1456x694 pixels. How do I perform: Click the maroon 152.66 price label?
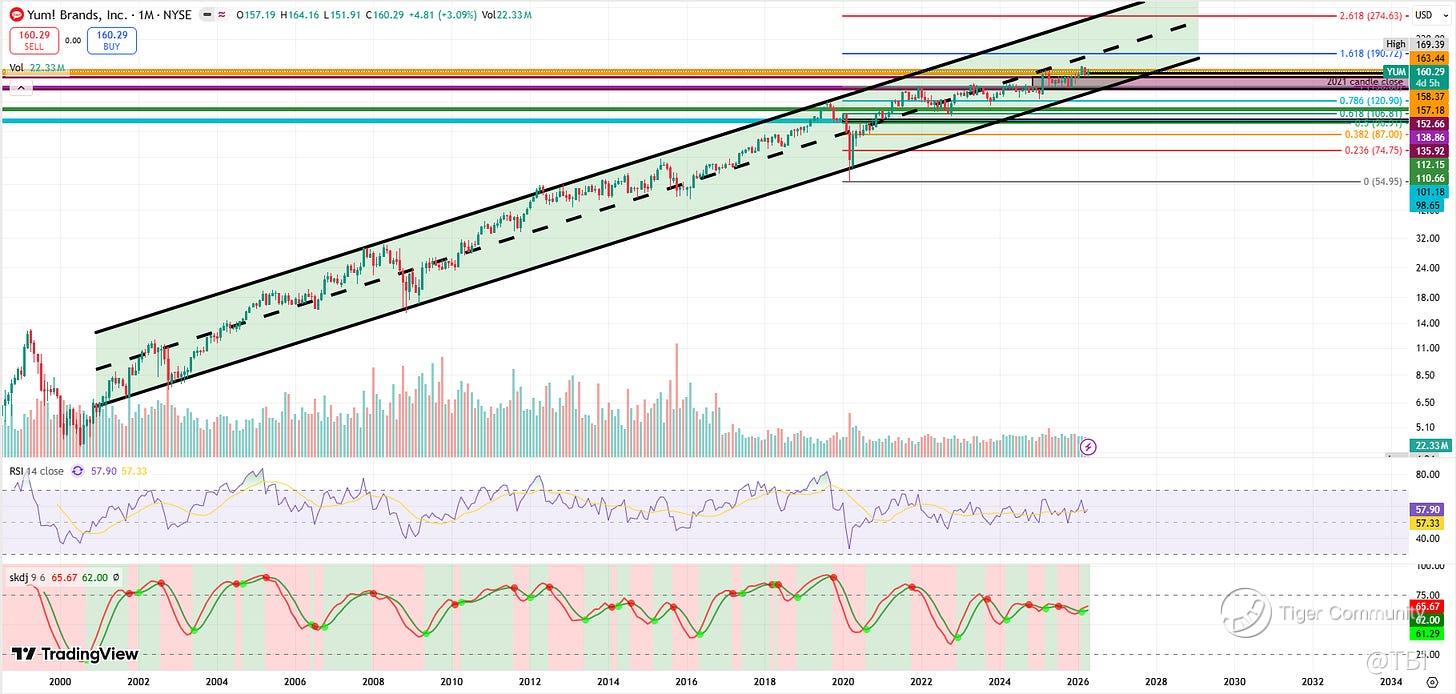[x=1429, y=124]
